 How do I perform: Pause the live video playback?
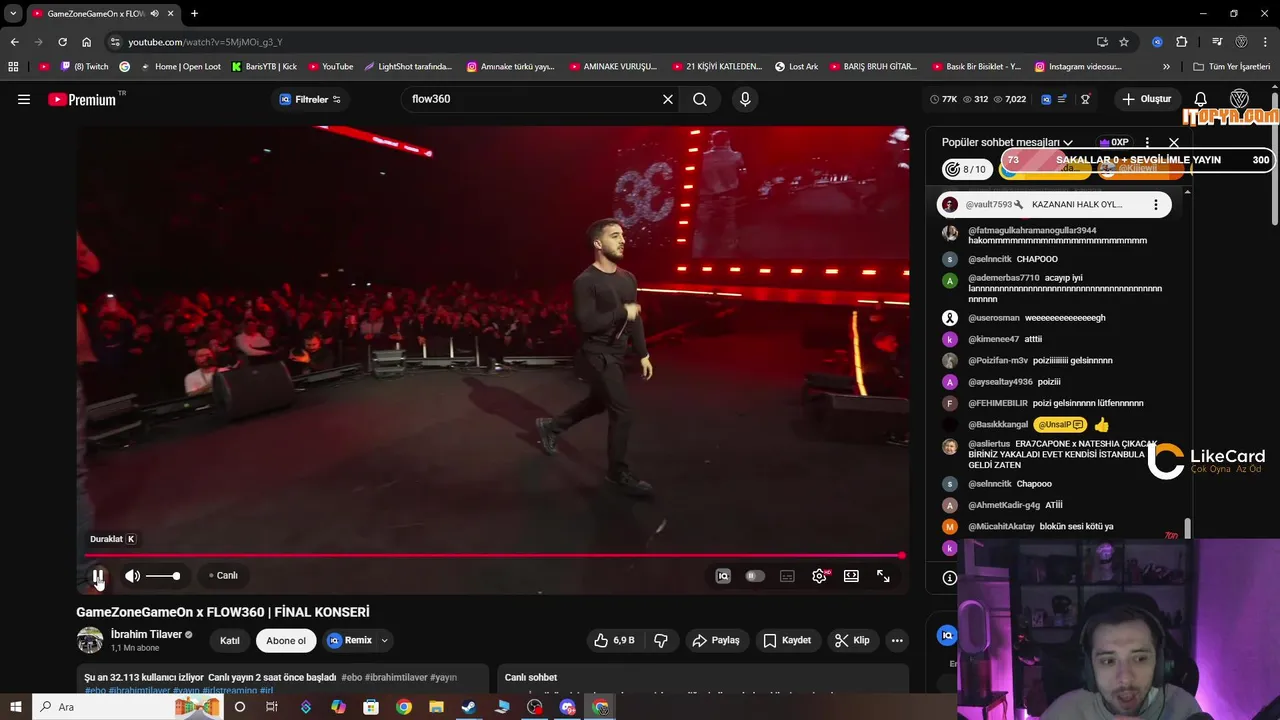coord(99,576)
